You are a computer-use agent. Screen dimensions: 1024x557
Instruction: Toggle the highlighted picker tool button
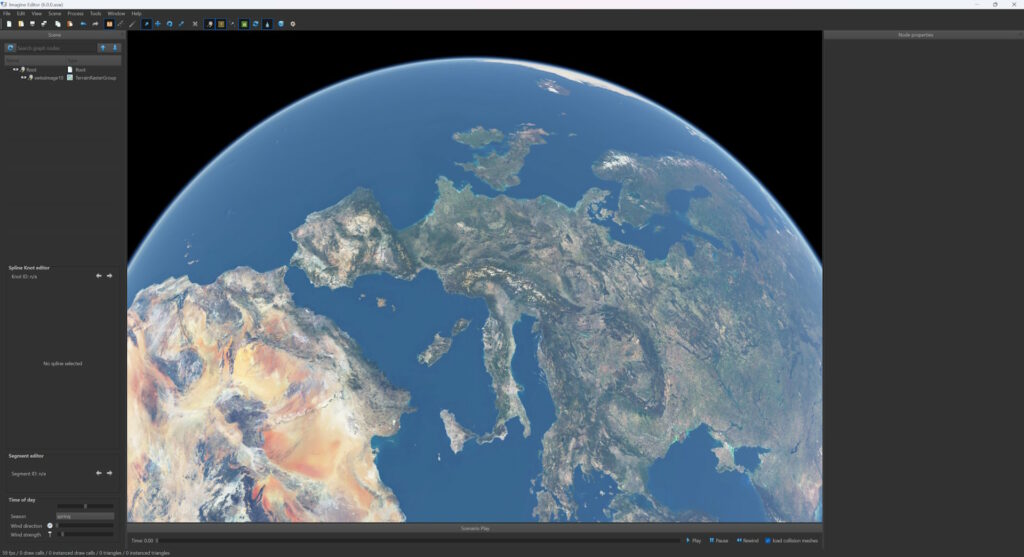[146, 24]
